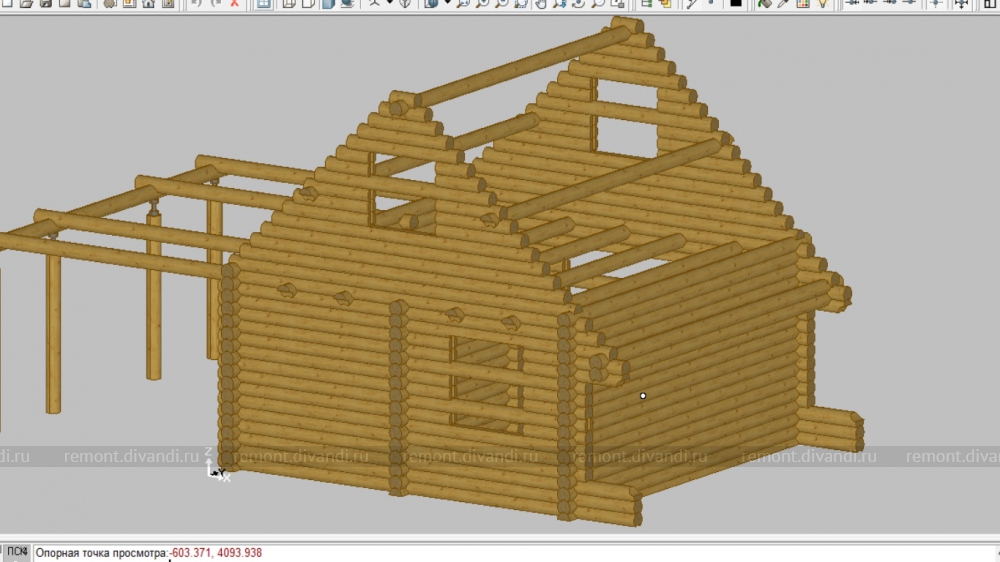This screenshot has width=1000, height=562.
Task: Click the ПСК tab at bottom left
Action: pos(16,551)
